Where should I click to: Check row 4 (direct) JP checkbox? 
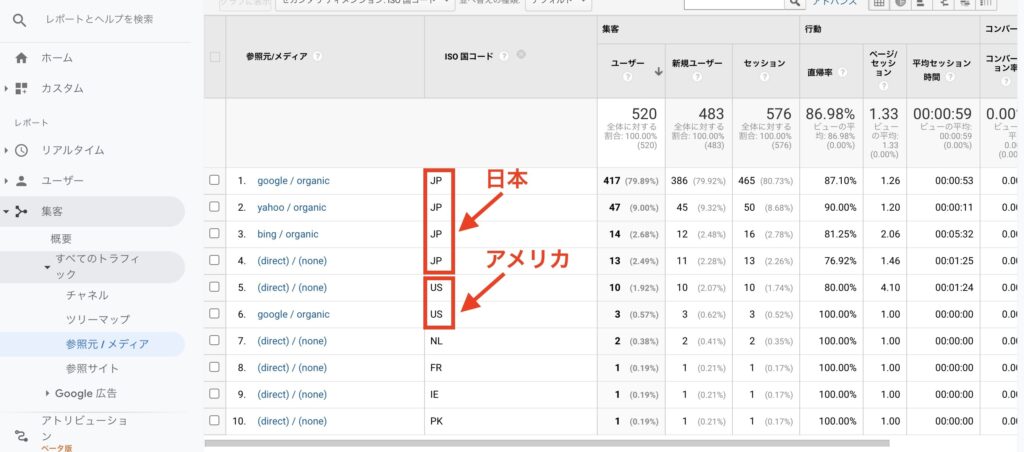tap(214, 260)
